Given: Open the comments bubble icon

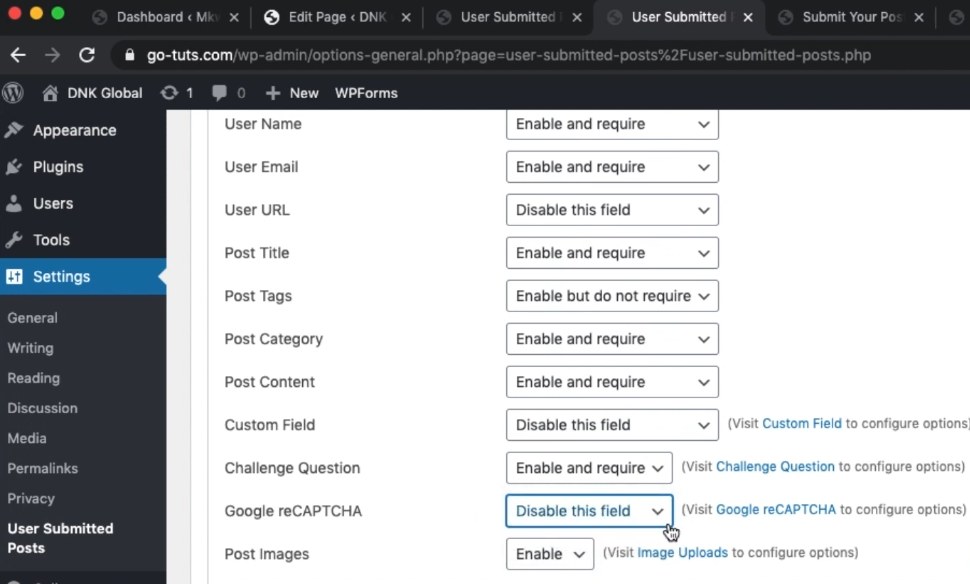Looking at the screenshot, I should 219,93.
